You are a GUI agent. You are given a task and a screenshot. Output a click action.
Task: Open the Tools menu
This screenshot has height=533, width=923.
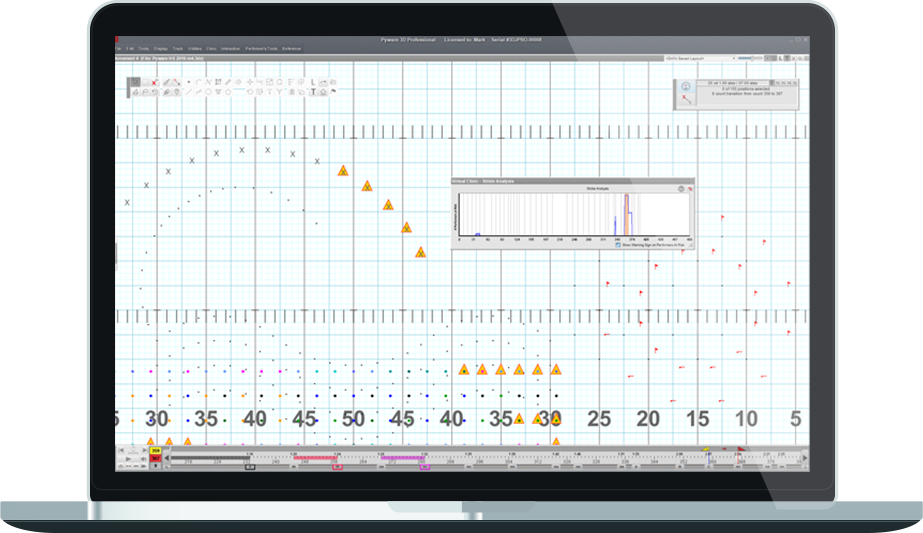144,48
